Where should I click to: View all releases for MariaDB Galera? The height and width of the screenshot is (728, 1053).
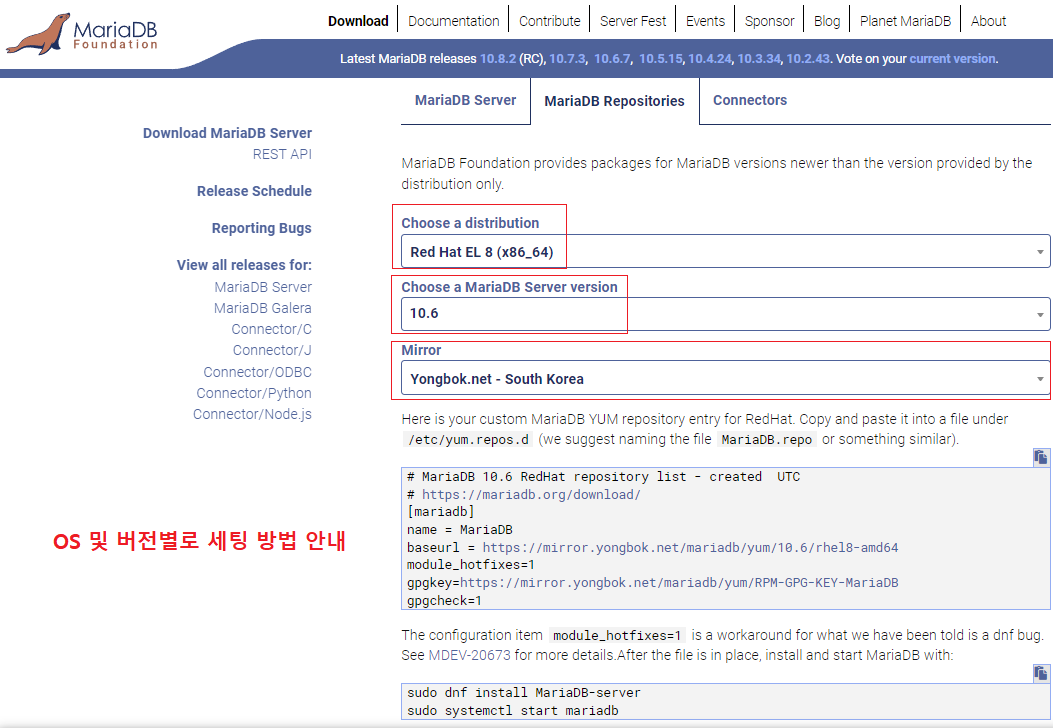(263, 308)
